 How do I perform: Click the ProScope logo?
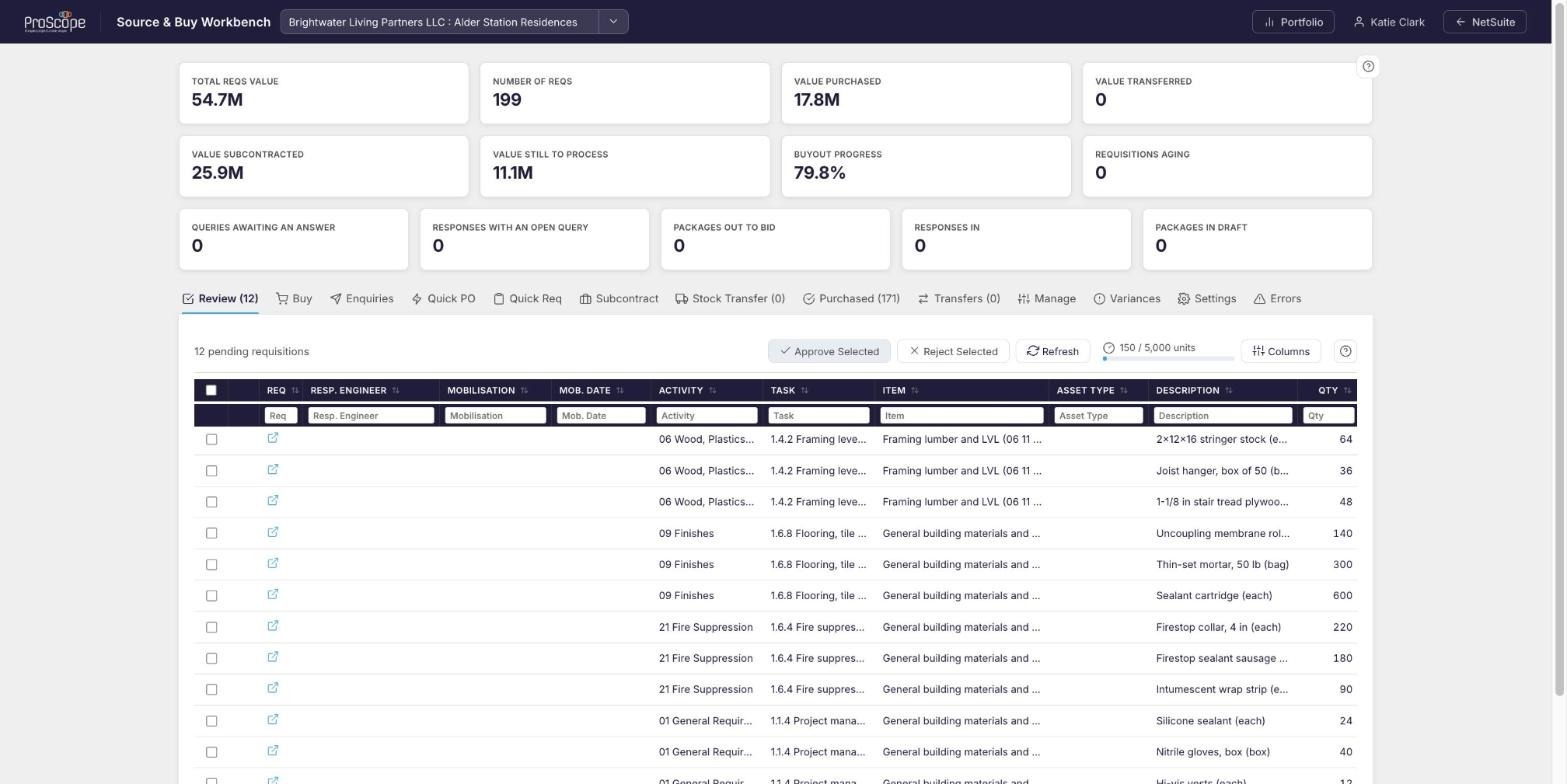55,22
